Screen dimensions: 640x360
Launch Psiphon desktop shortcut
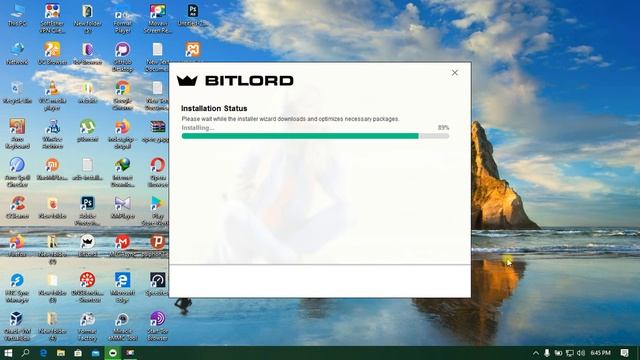tap(158, 246)
